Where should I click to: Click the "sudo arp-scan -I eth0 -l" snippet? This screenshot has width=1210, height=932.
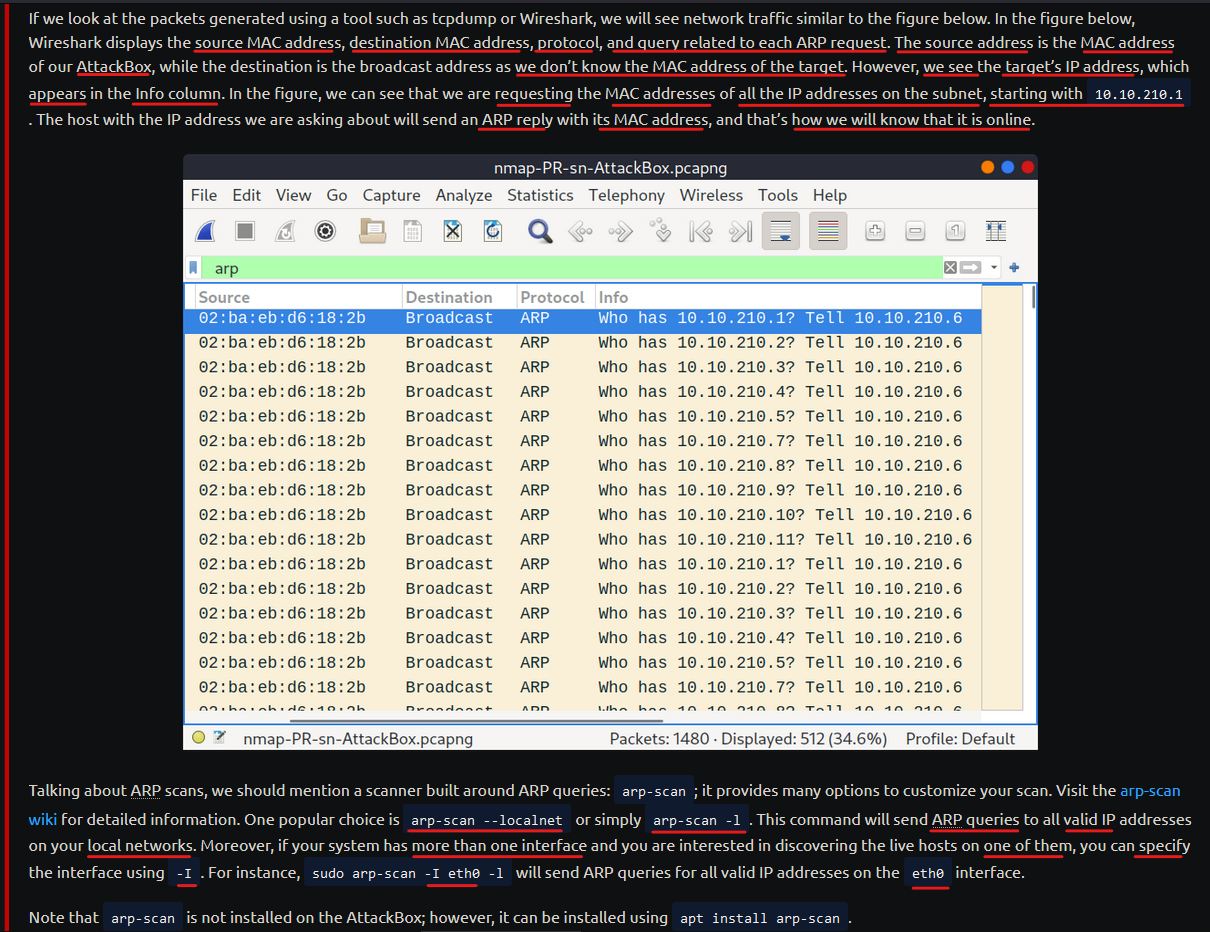pyautogui.click(x=408, y=873)
